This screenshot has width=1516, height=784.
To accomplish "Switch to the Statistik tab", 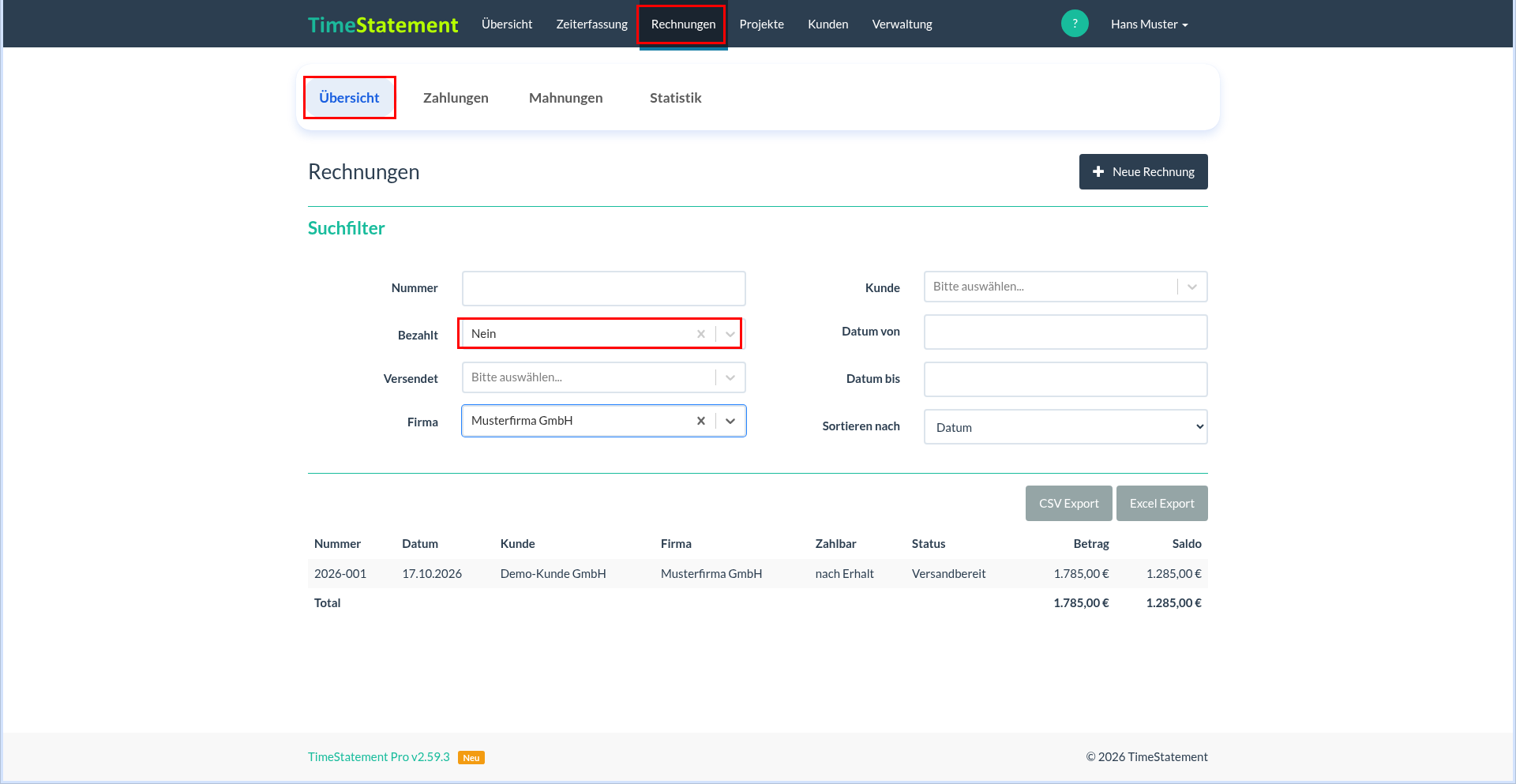I will (675, 98).
